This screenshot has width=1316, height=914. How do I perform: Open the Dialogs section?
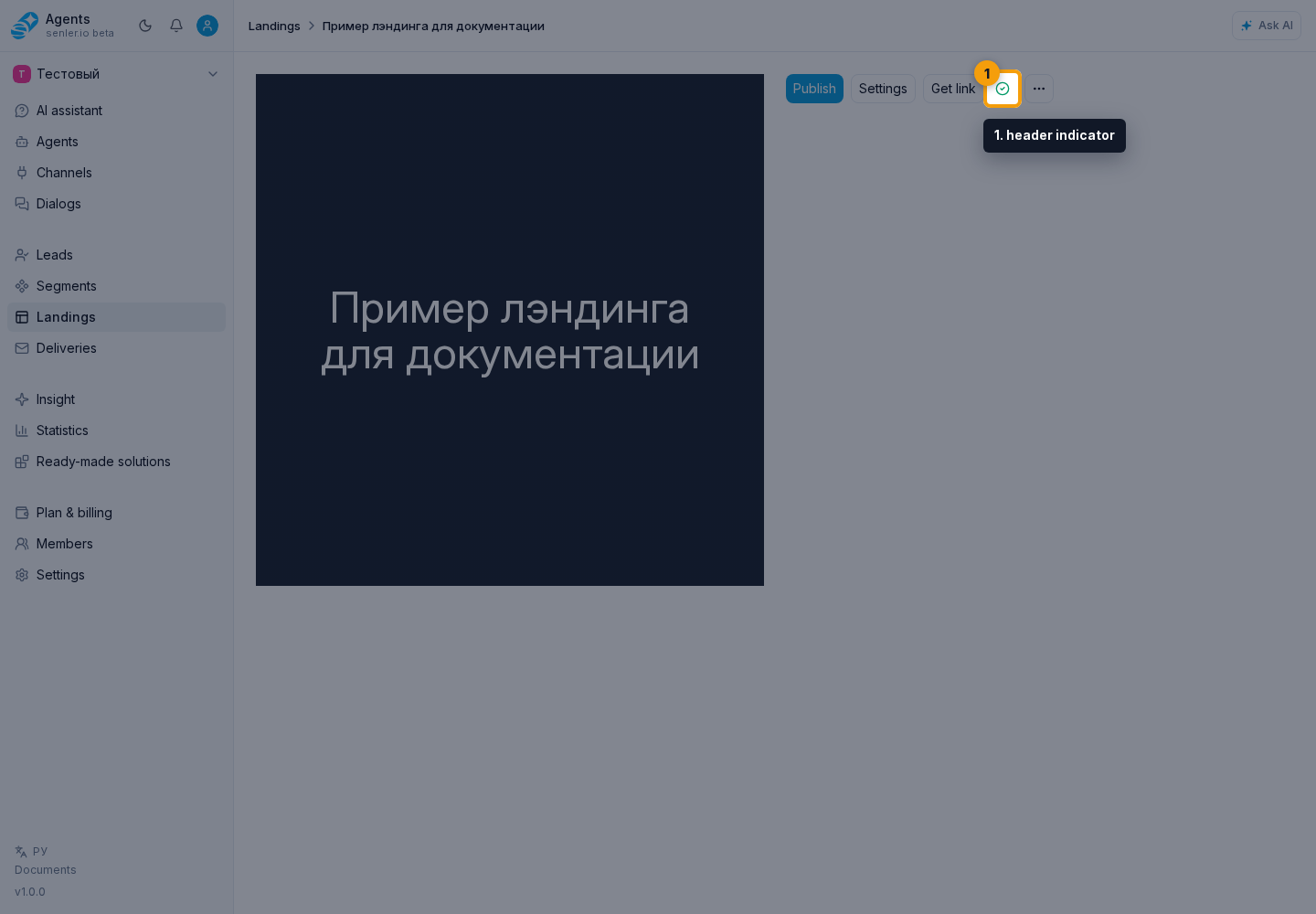click(116, 204)
